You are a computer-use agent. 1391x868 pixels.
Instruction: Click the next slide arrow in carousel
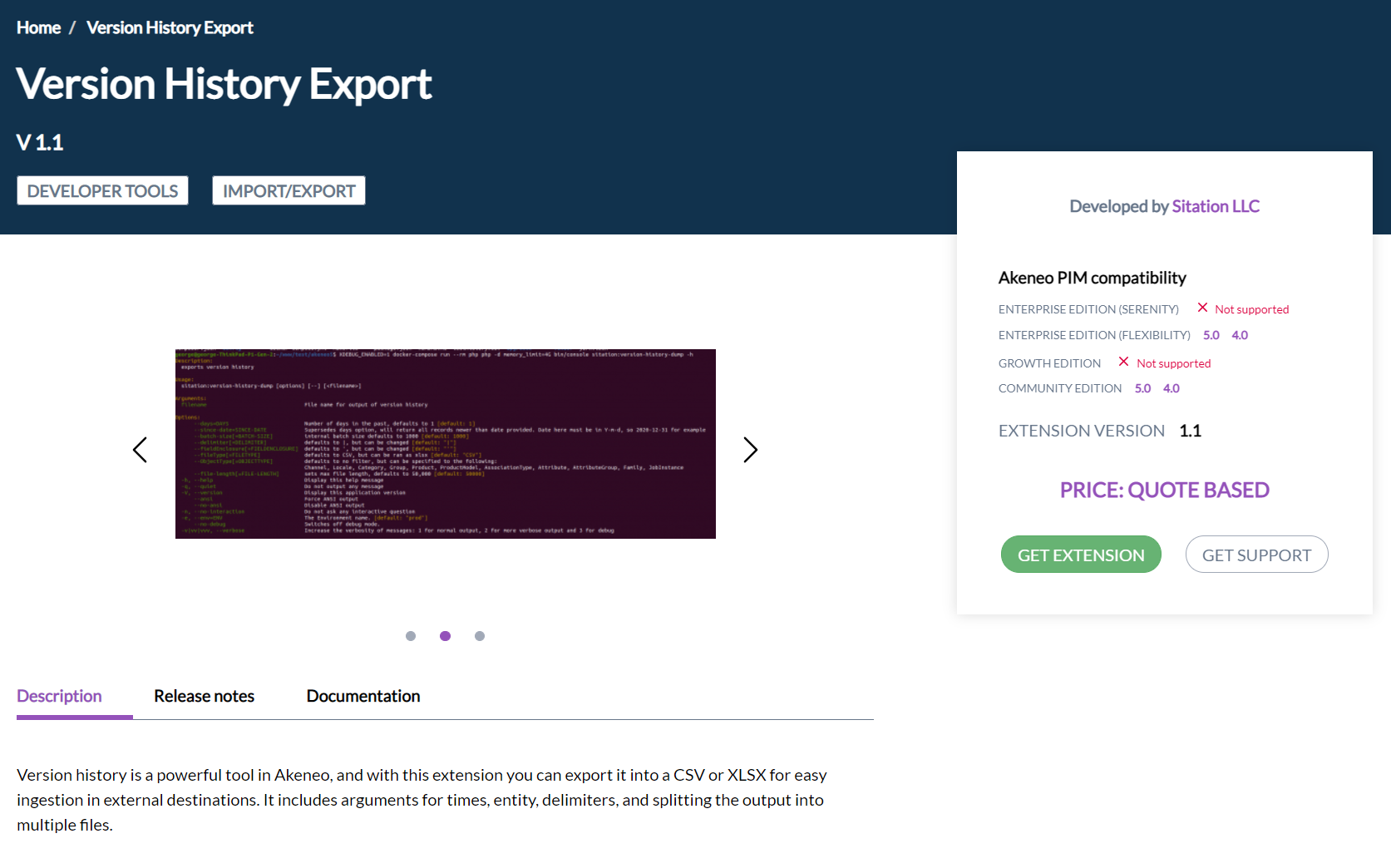tap(750, 450)
